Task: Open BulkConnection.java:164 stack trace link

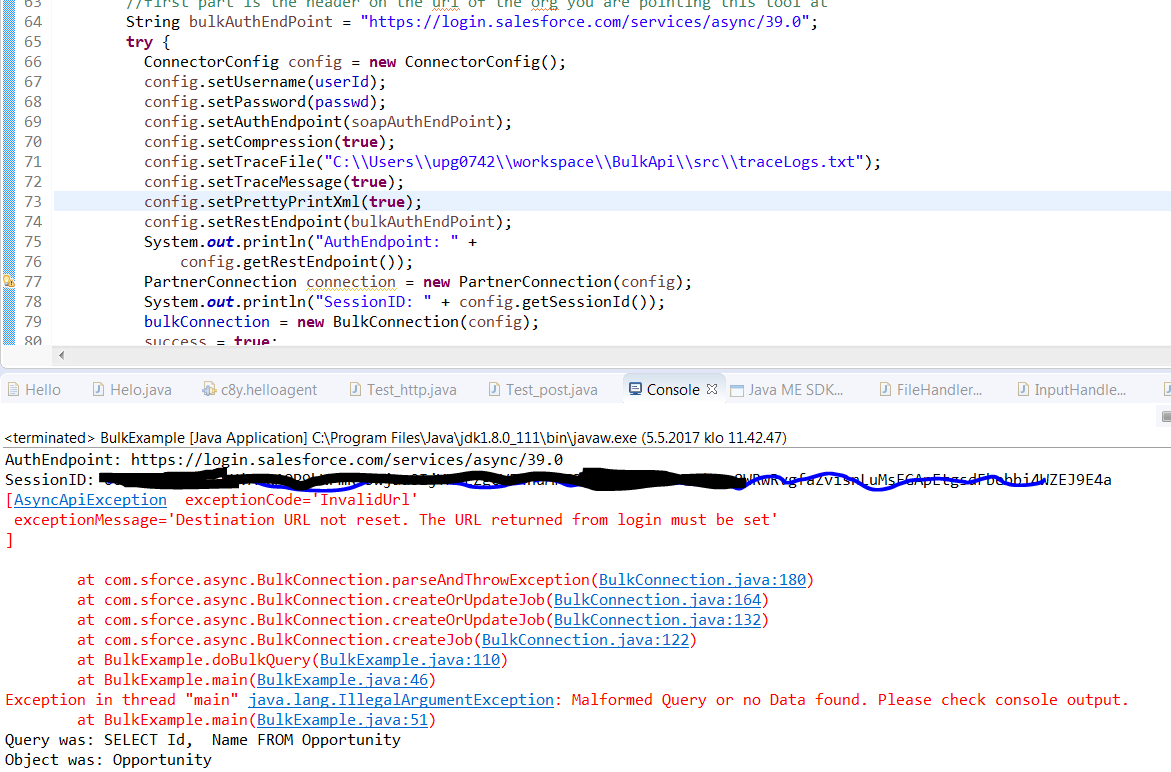Action: [657, 600]
